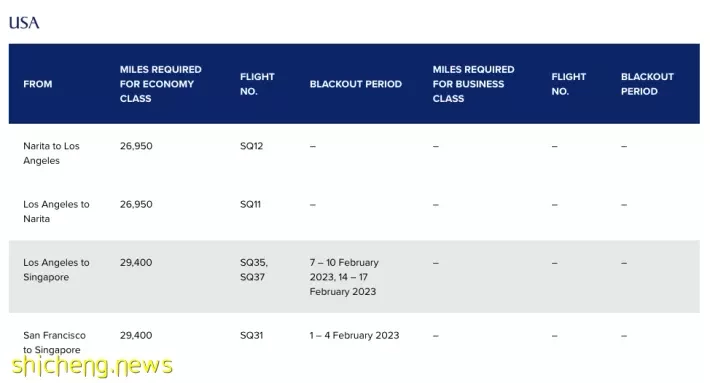Click the 29,400 miles for San Francisco to Singapore
Screen dimensions: 710x383
[136, 335]
